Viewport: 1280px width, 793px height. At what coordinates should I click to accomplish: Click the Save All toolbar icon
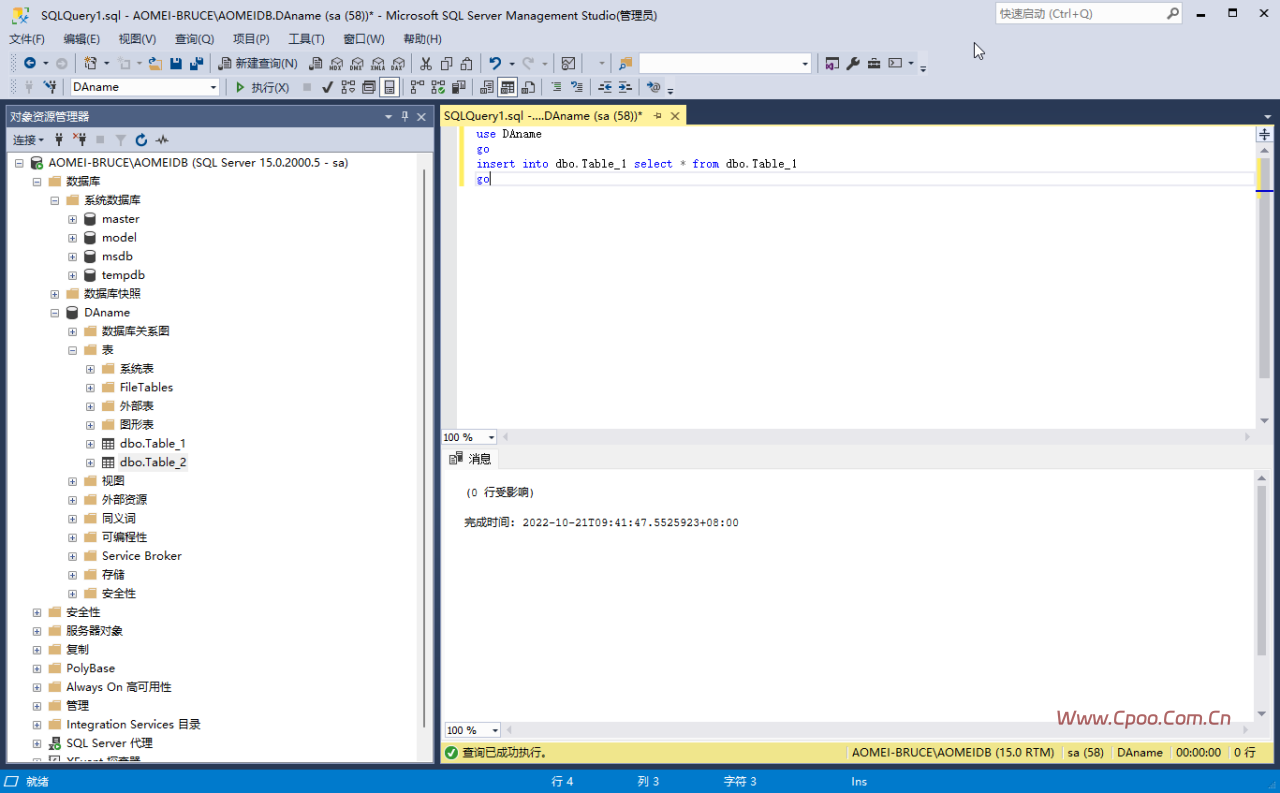tap(196, 63)
